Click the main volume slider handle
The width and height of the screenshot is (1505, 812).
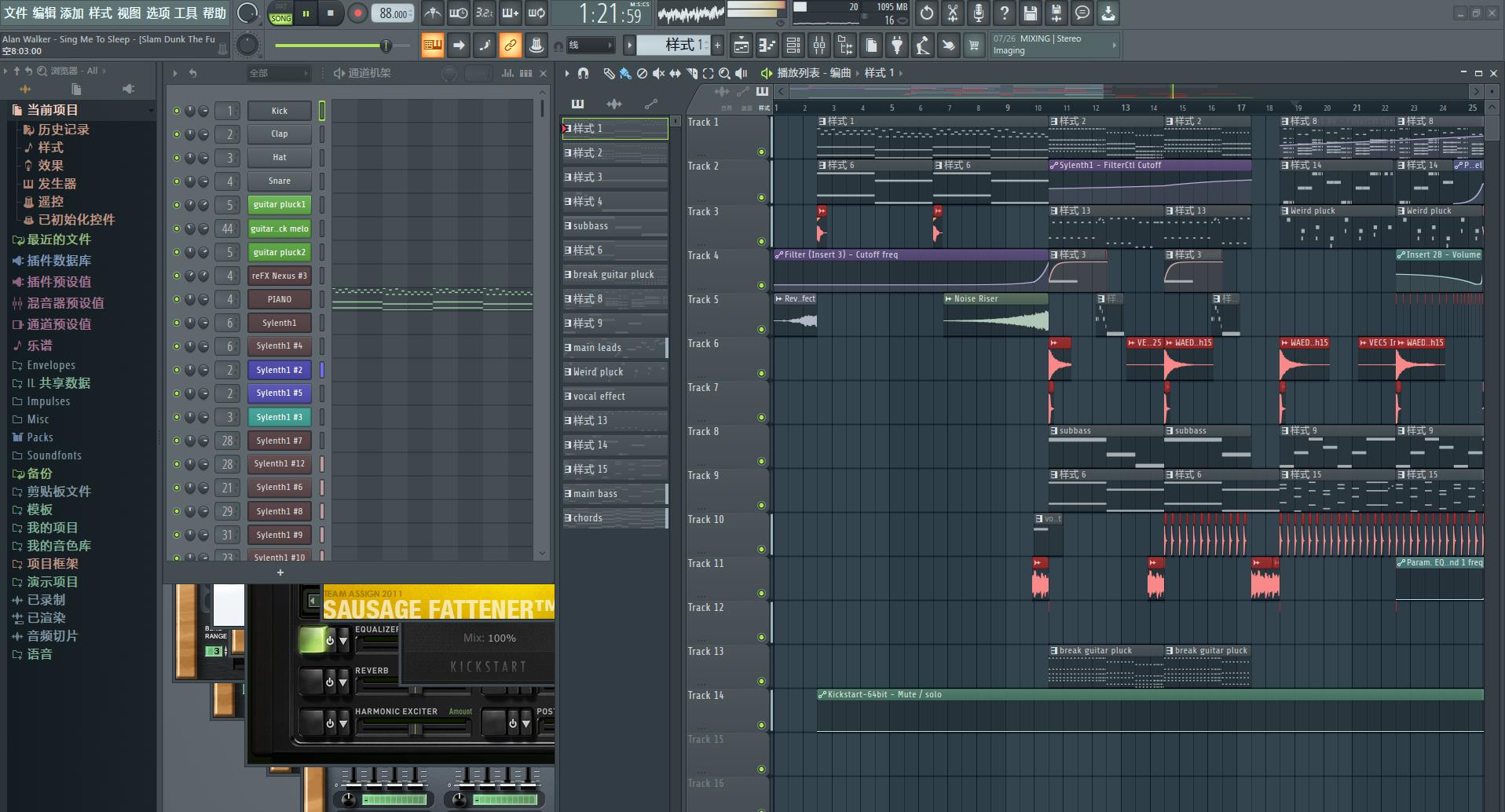coord(386,46)
